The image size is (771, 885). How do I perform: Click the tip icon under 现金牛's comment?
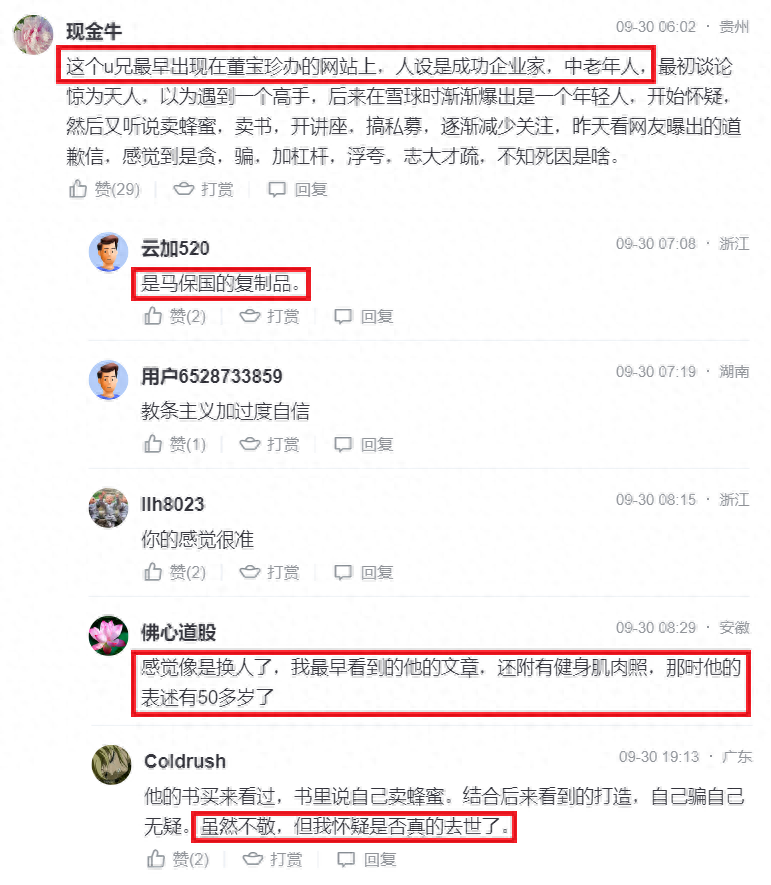(183, 189)
